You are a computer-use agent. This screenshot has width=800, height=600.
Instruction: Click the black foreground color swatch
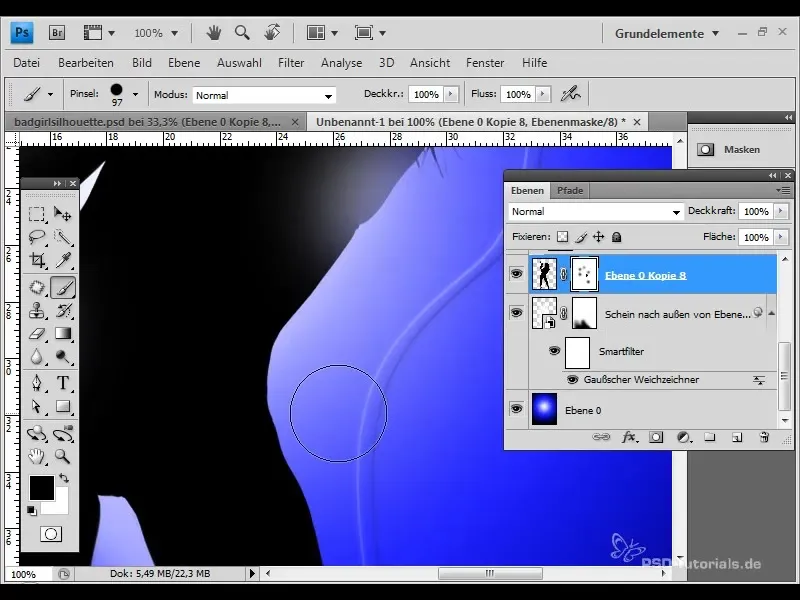point(41,488)
